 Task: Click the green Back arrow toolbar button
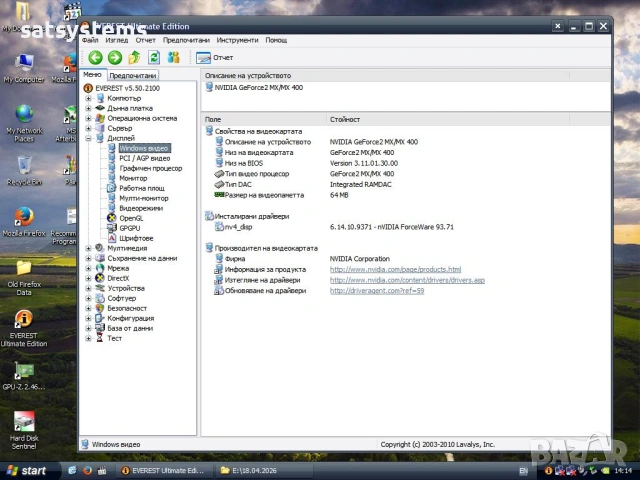[96, 58]
